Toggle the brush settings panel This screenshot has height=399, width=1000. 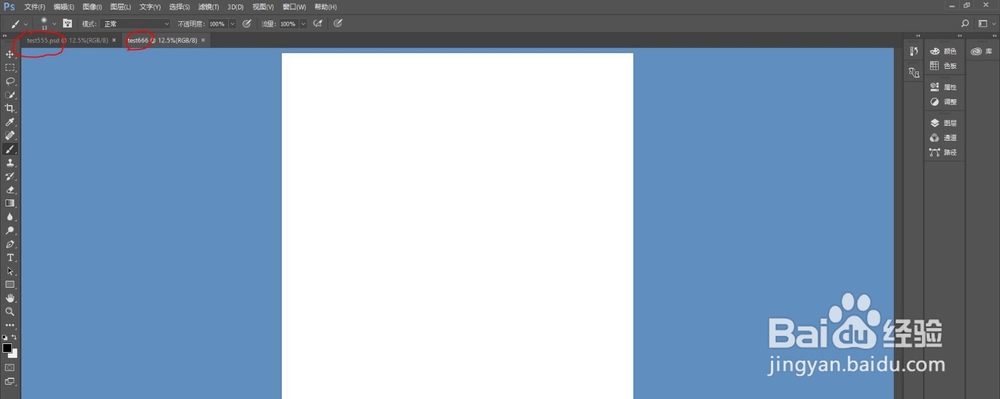click(67, 24)
